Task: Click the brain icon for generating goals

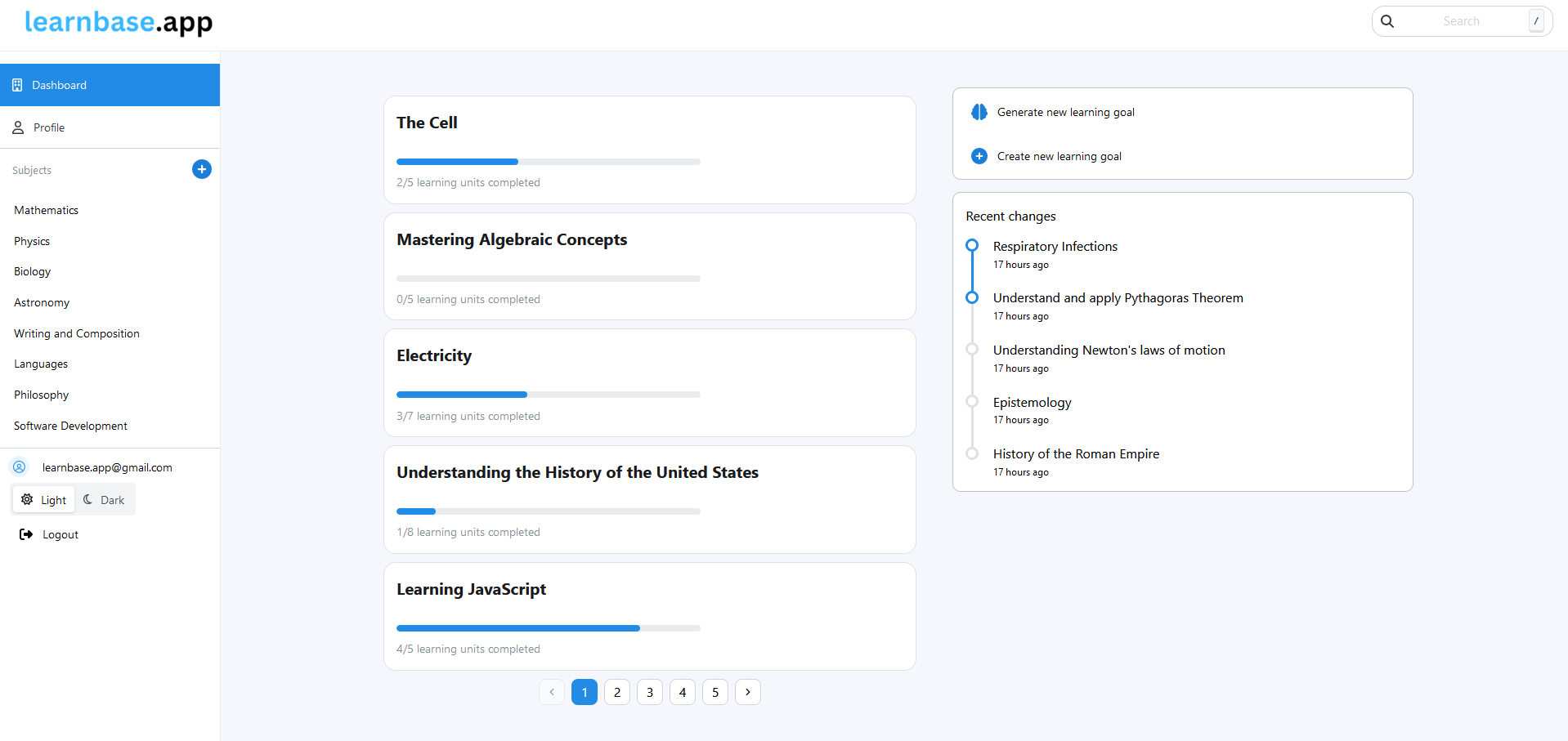Action: click(x=979, y=112)
